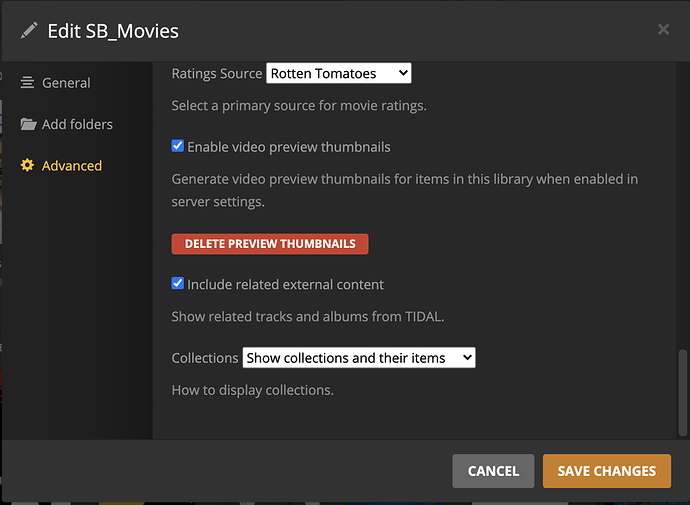690x505 pixels.
Task: Click the Add folders folder icon
Action: 28,125
